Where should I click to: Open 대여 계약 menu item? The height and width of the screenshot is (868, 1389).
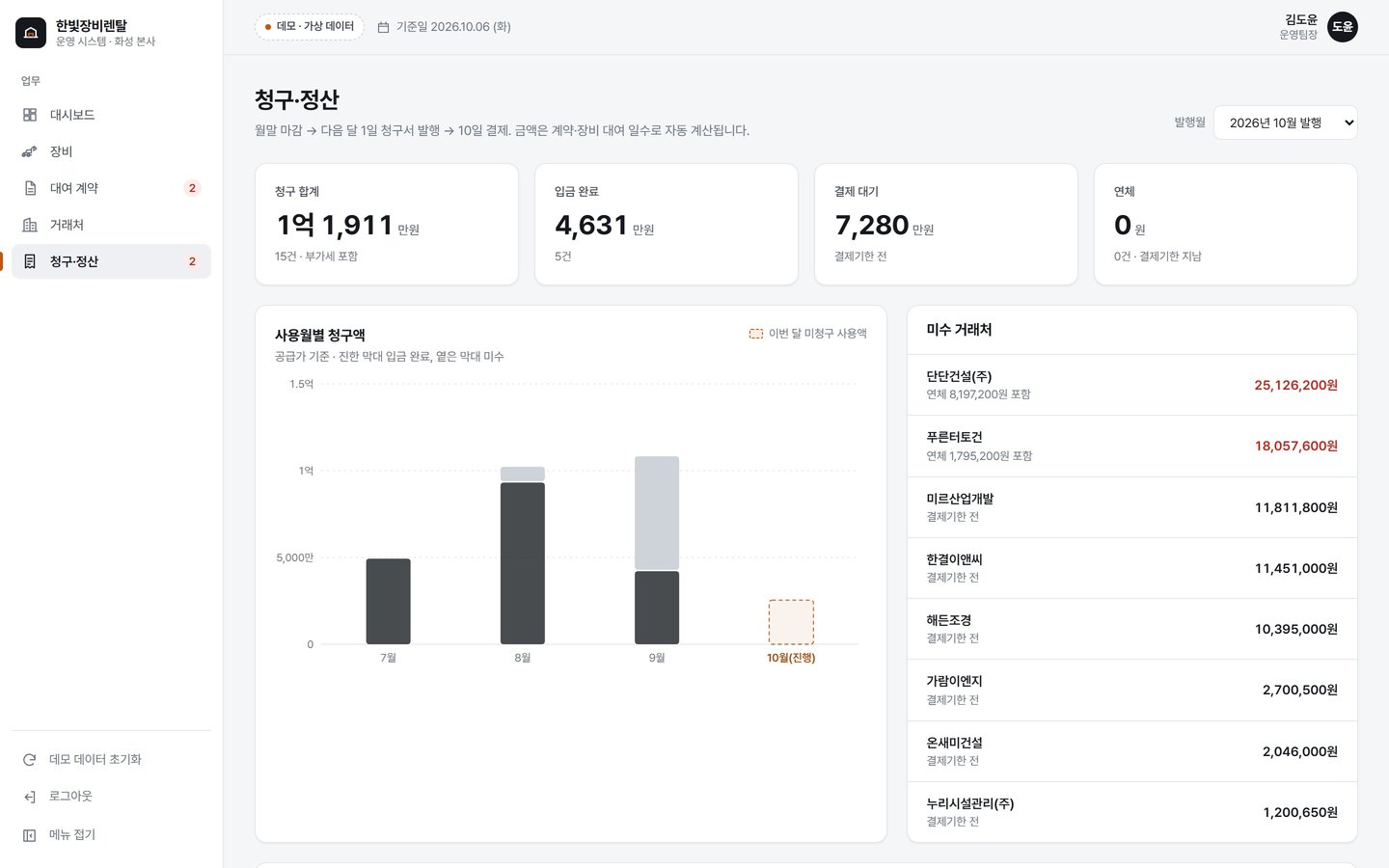(111, 188)
